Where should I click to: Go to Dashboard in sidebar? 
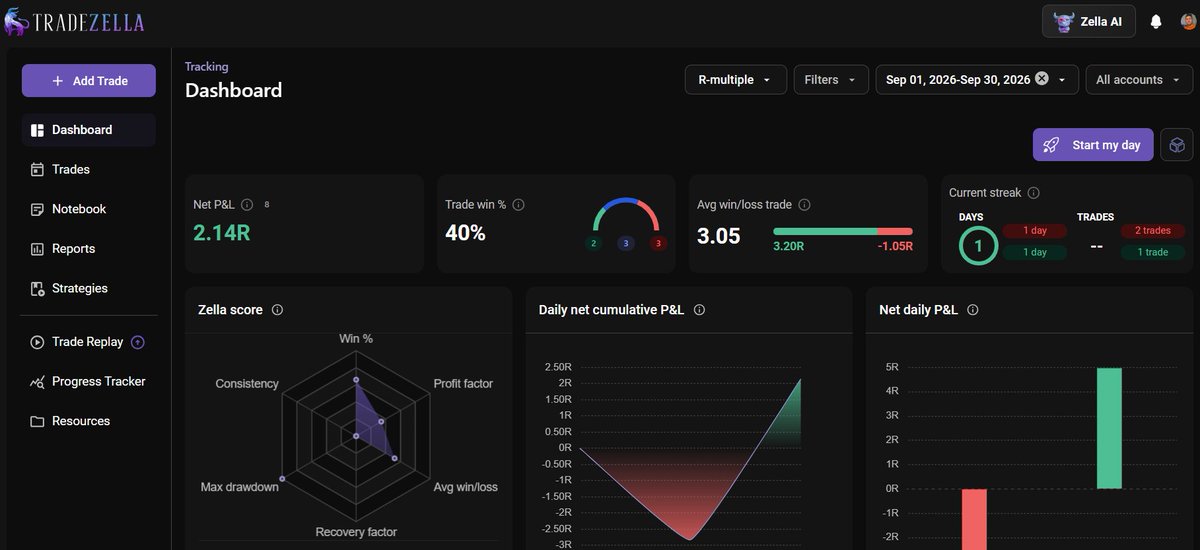tap(89, 130)
